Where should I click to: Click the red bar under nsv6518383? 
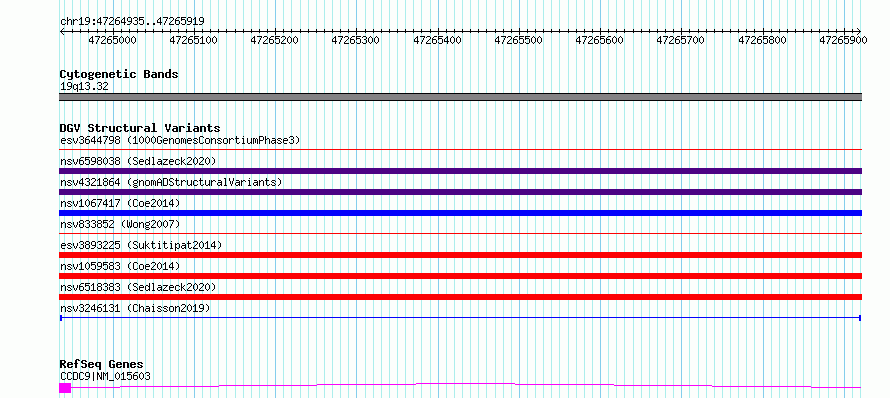tap(460, 297)
